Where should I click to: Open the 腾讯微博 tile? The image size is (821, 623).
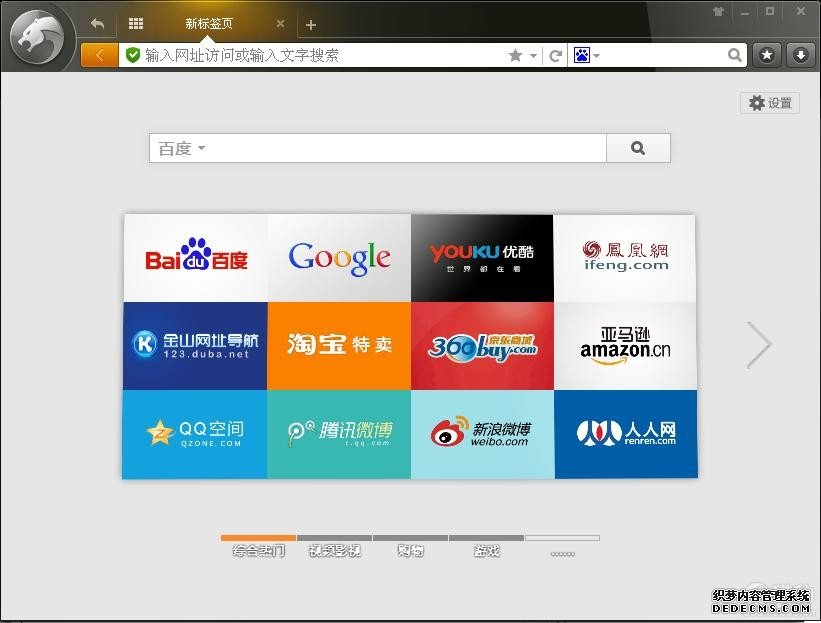[x=339, y=434]
